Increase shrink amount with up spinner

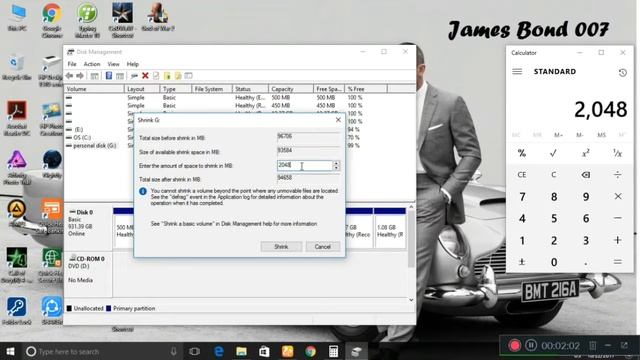tap(336, 163)
